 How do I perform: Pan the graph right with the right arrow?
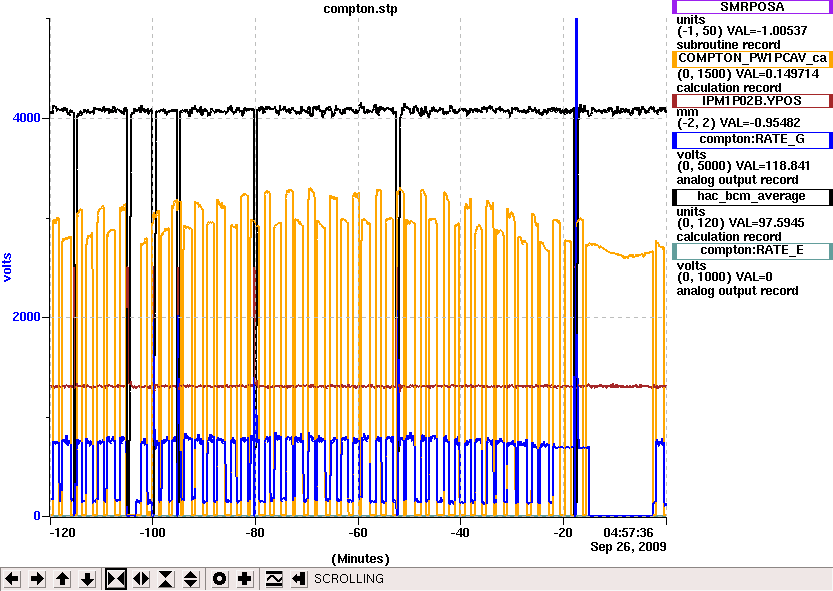pyautogui.click(x=37, y=579)
